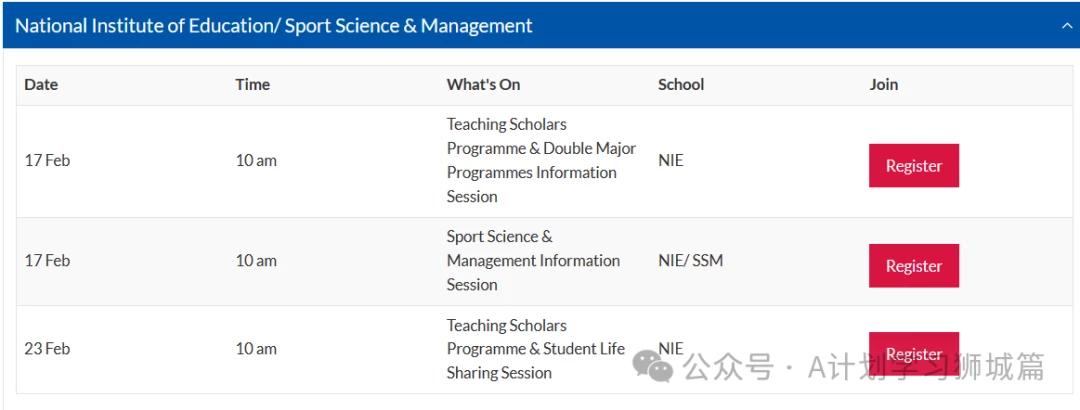The width and height of the screenshot is (1080, 410).
Task: Select the 23 Feb date cell
Action: (48, 349)
